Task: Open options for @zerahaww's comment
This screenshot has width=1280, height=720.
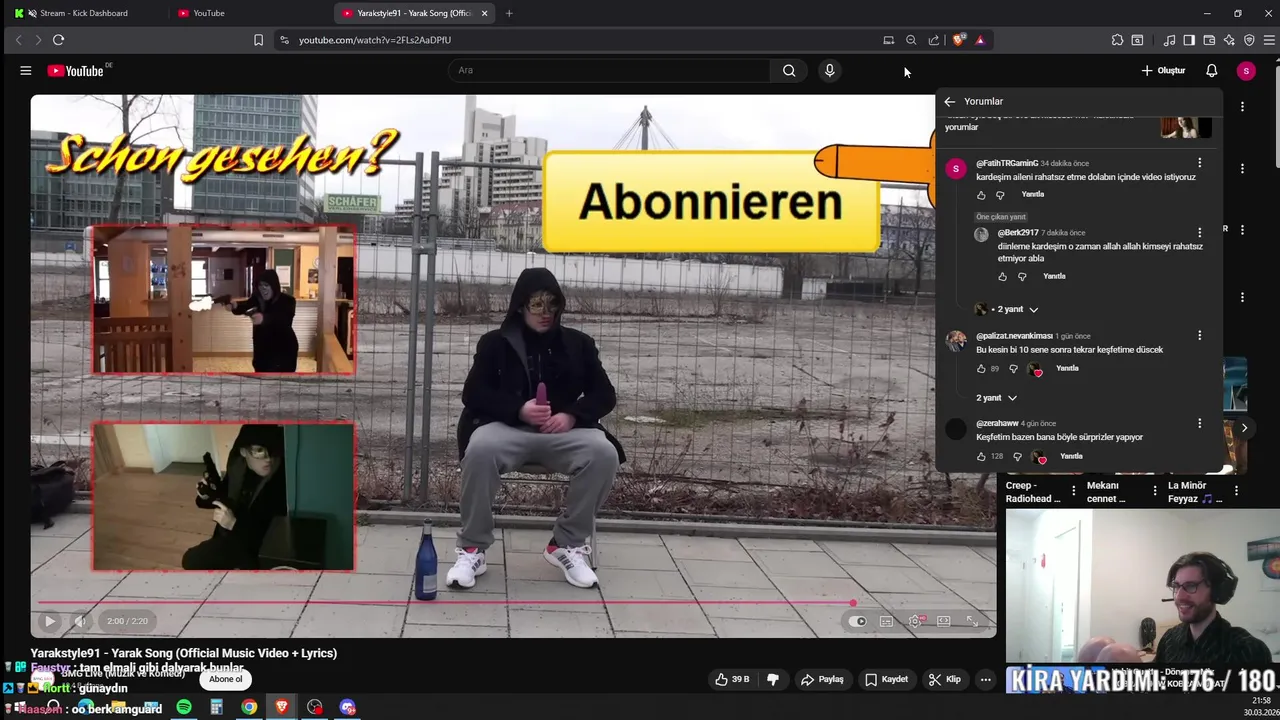Action: pyautogui.click(x=1200, y=423)
